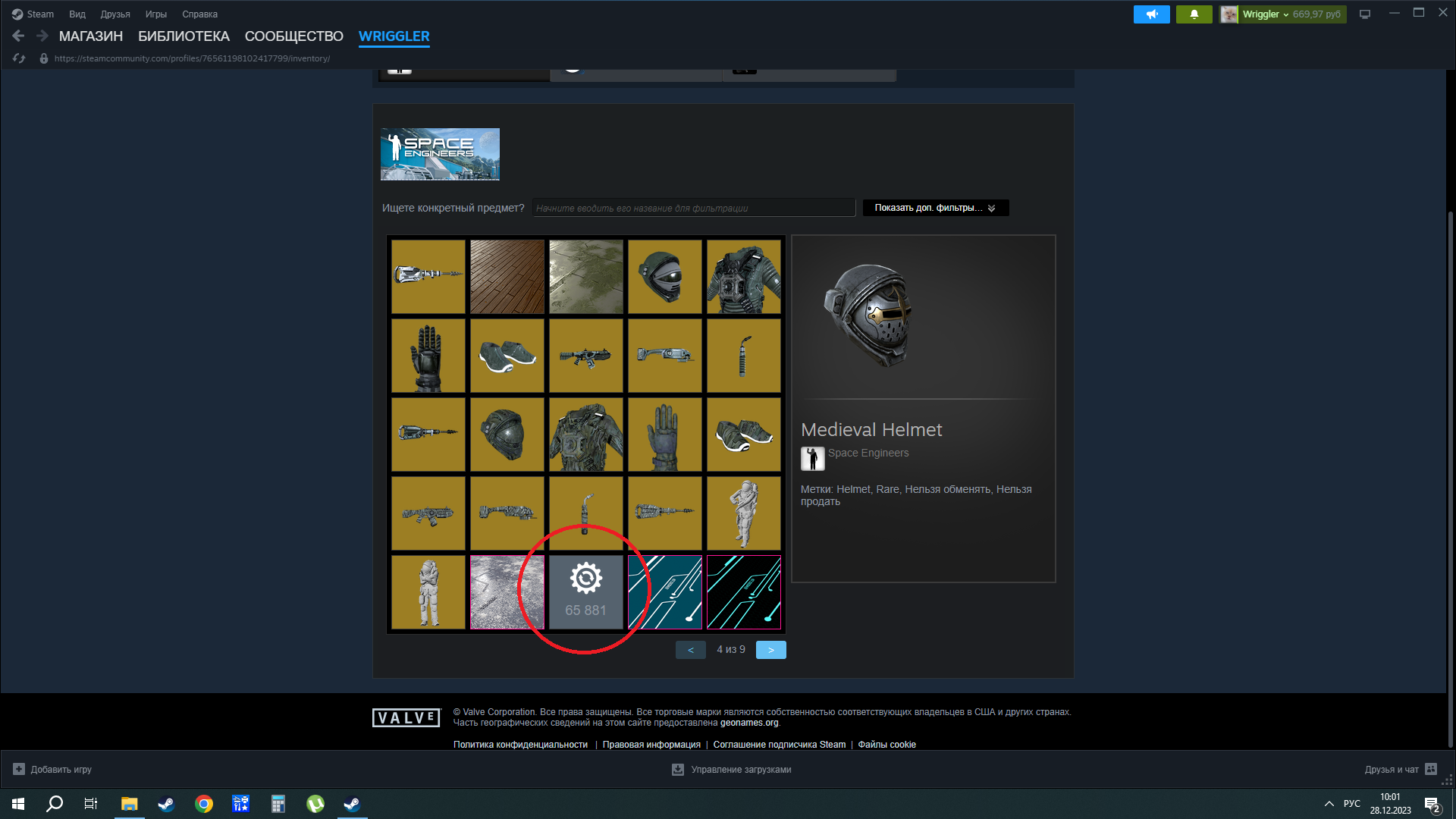This screenshot has height=819, width=1456.
Task: Open Big Picture mode monitor icon
Action: click(1365, 14)
